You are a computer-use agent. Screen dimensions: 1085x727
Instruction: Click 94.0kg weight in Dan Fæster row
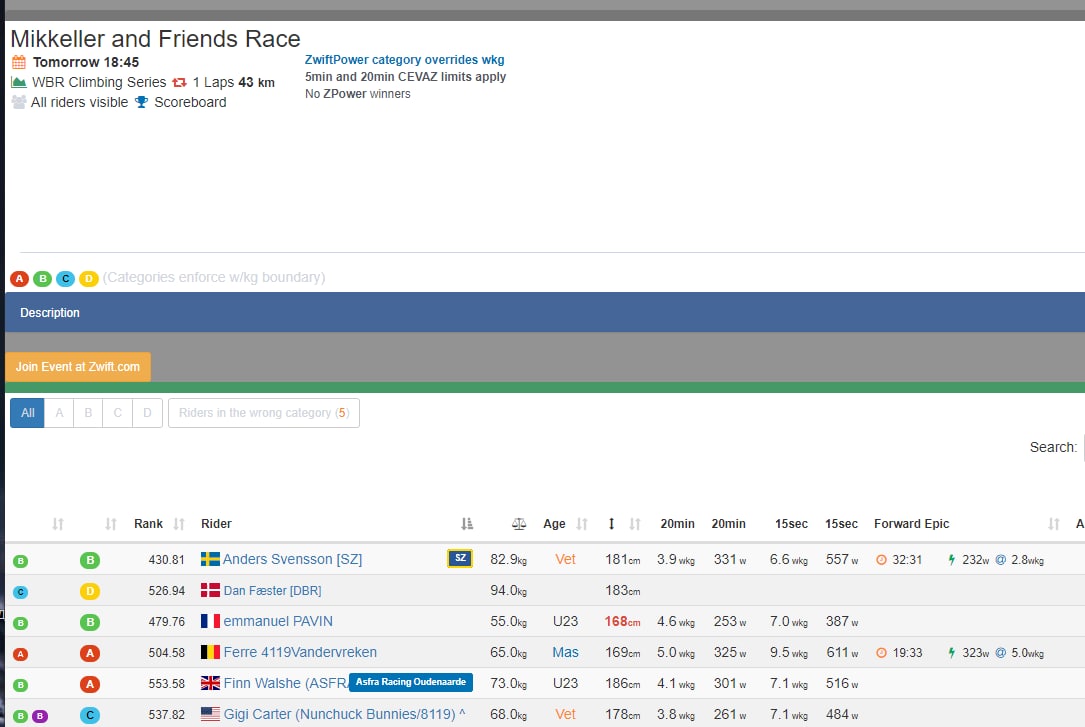coord(509,590)
